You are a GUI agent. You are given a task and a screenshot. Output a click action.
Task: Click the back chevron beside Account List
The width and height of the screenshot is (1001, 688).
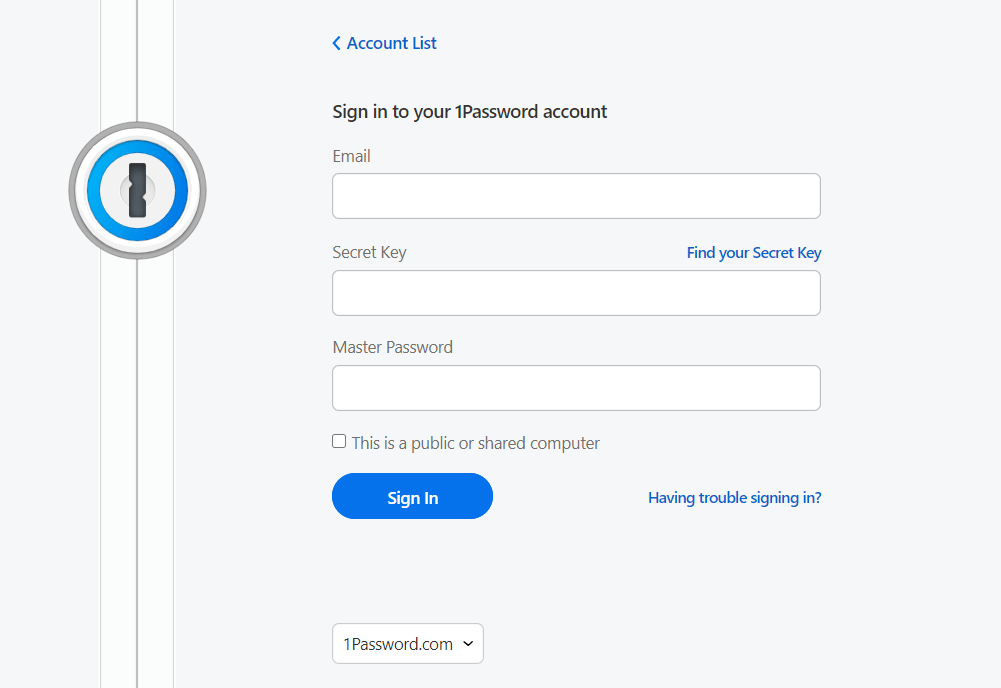click(336, 43)
